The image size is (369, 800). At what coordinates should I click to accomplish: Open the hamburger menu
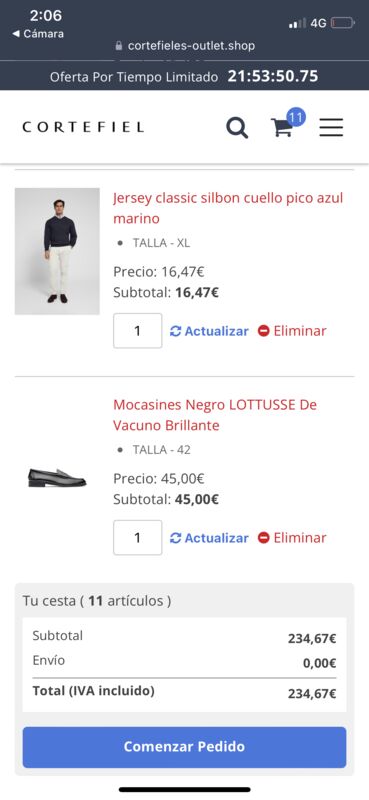click(331, 127)
